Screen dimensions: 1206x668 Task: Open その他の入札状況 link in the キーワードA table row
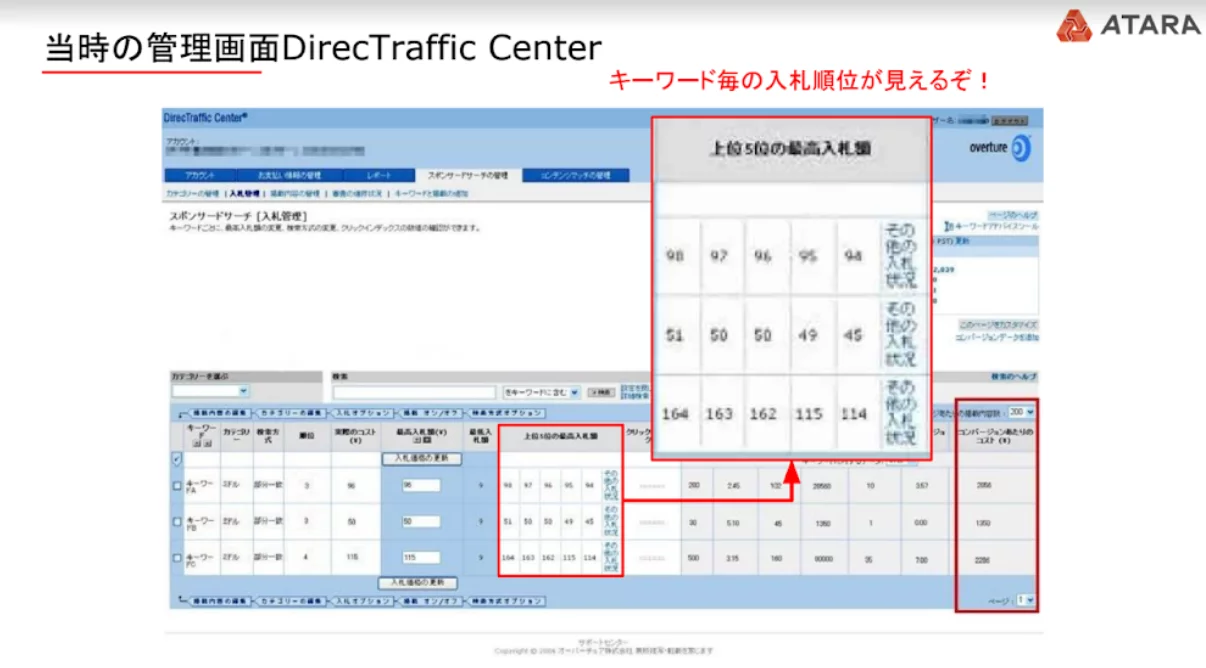coord(611,485)
